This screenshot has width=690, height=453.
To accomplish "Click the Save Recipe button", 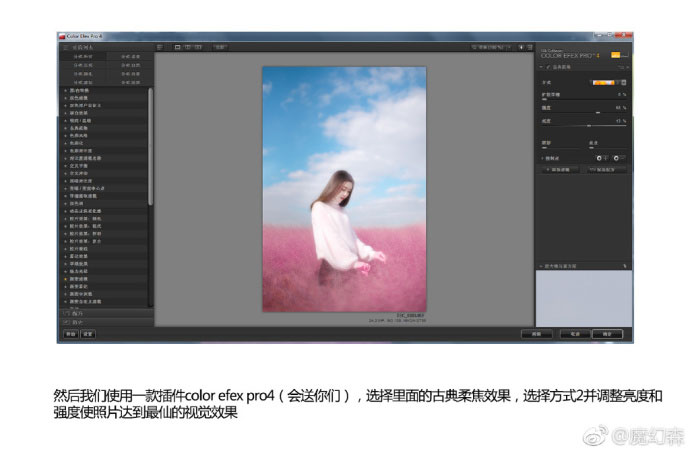I will 608,170.
